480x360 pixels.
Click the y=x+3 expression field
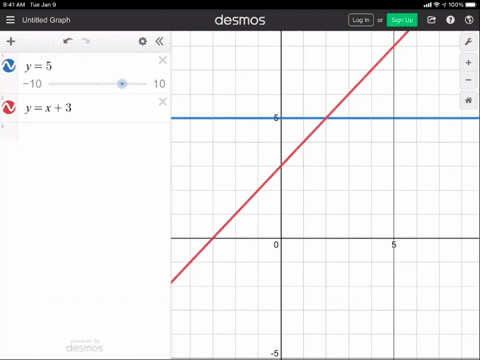48,108
